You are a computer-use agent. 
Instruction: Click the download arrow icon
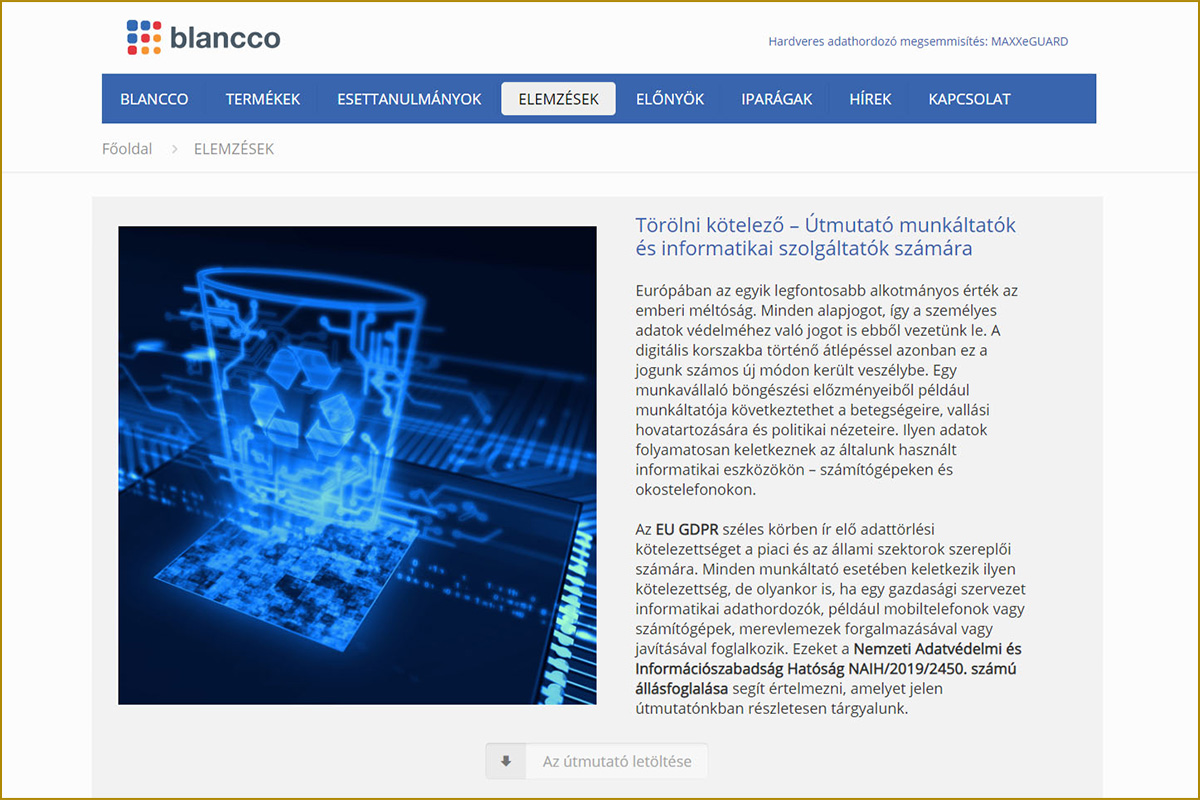tap(506, 761)
